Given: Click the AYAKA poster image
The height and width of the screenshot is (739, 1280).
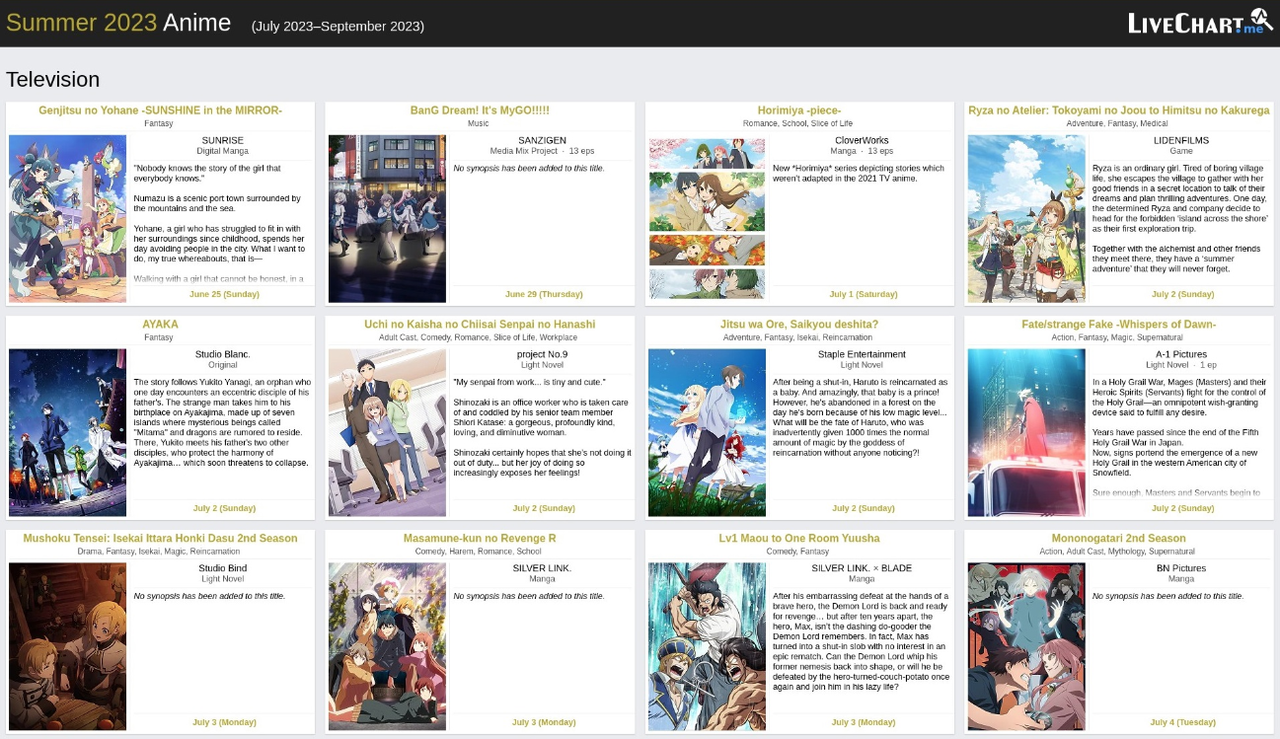Looking at the screenshot, I should [x=67, y=433].
